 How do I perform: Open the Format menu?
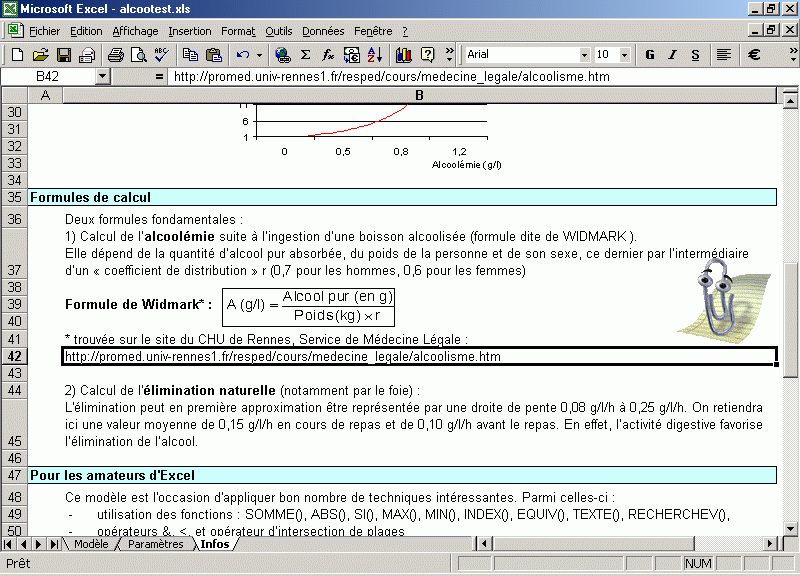(x=238, y=31)
